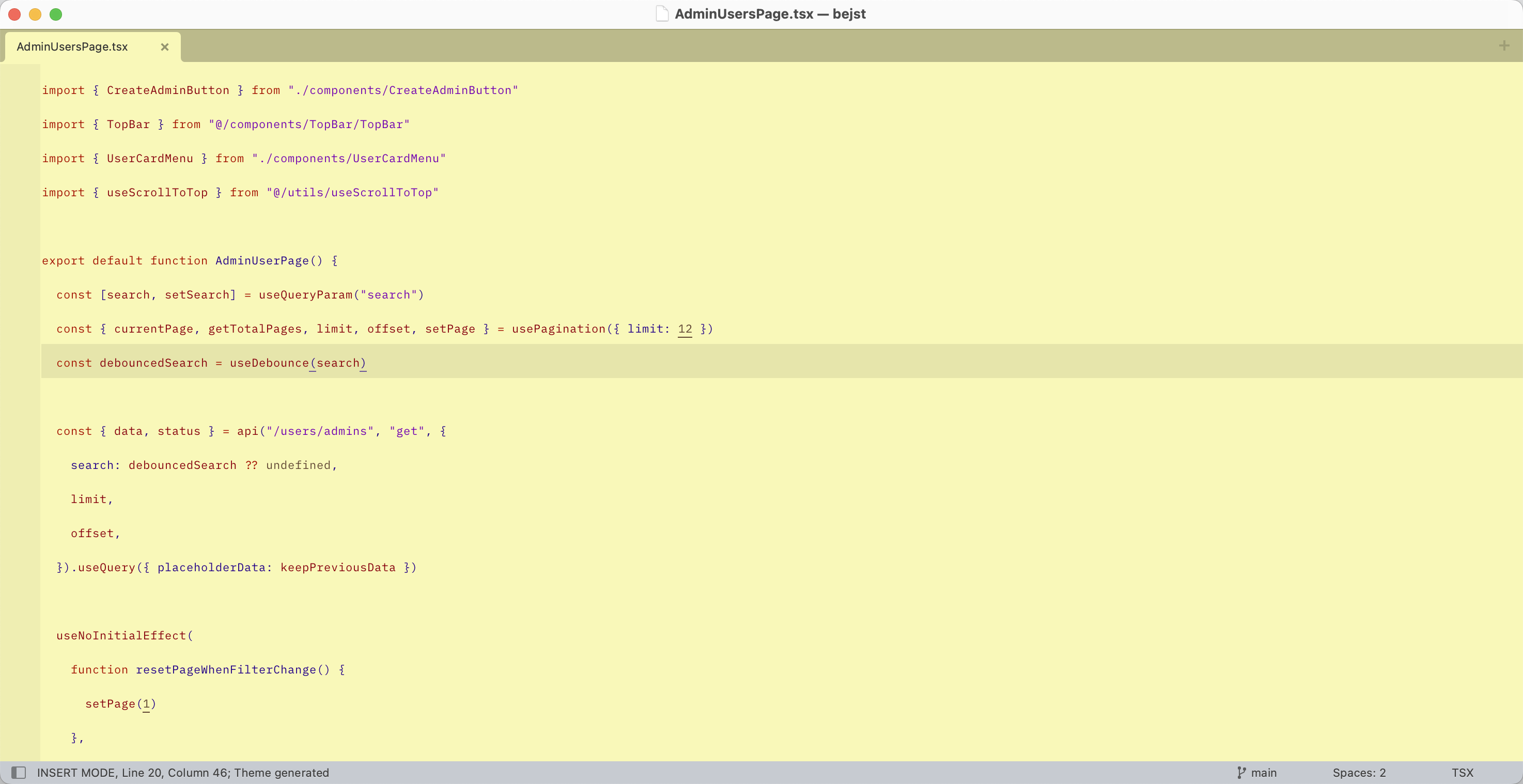Image resolution: width=1523 pixels, height=784 pixels.
Task: Click the UserCardMenu import name
Action: pos(150,159)
